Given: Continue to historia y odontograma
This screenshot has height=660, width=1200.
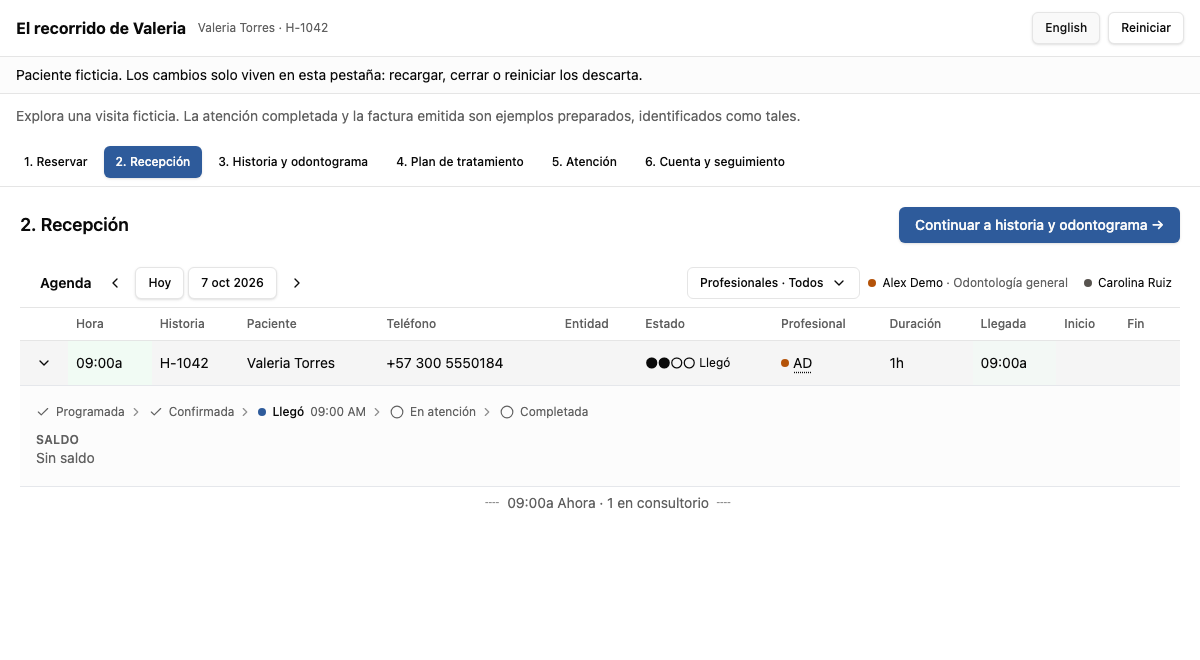Looking at the screenshot, I should [x=1039, y=225].
